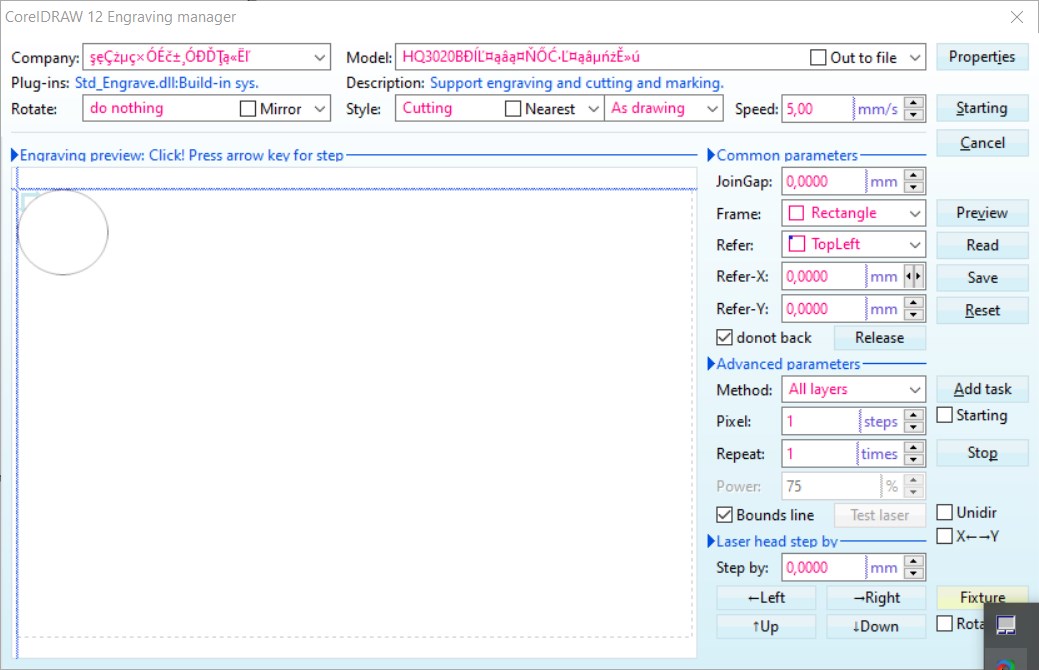The image size is (1039, 670).
Task: Click the Rectangle frame shape icon
Action: point(796,213)
